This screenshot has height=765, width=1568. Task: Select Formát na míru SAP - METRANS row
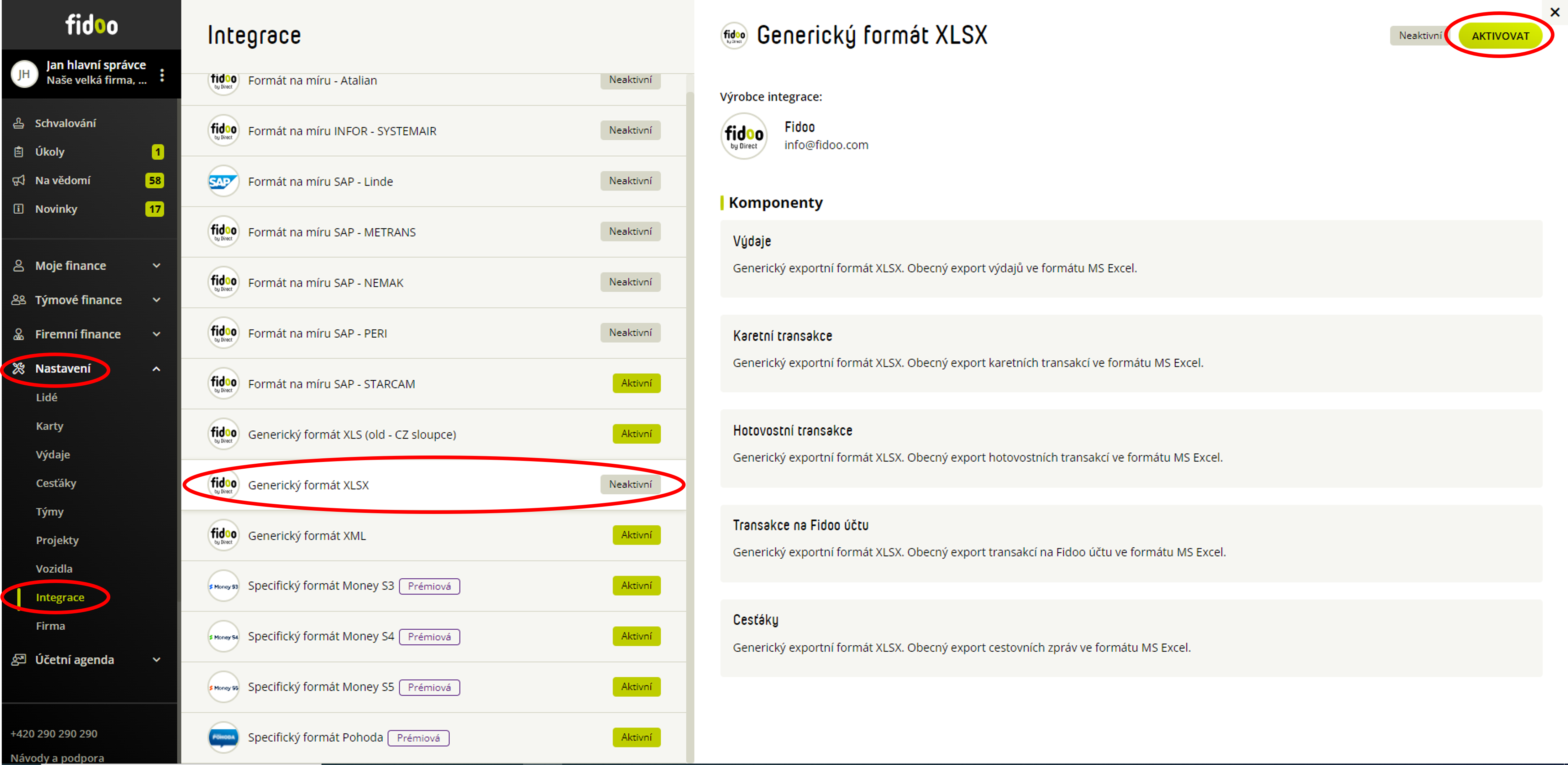click(x=434, y=231)
